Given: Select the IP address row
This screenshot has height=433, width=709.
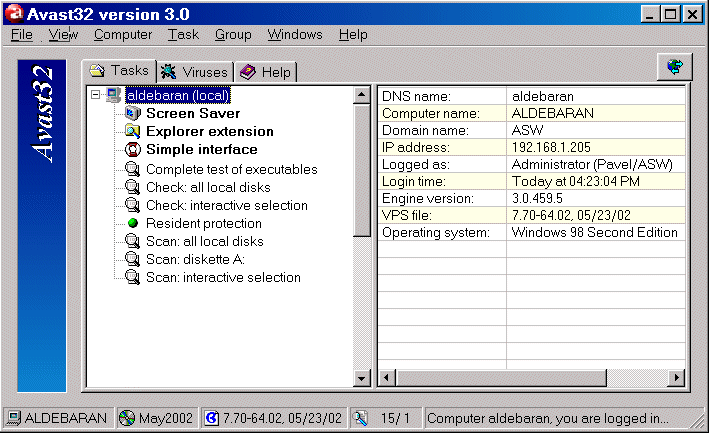Looking at the screenshot, I should (530, 147).
